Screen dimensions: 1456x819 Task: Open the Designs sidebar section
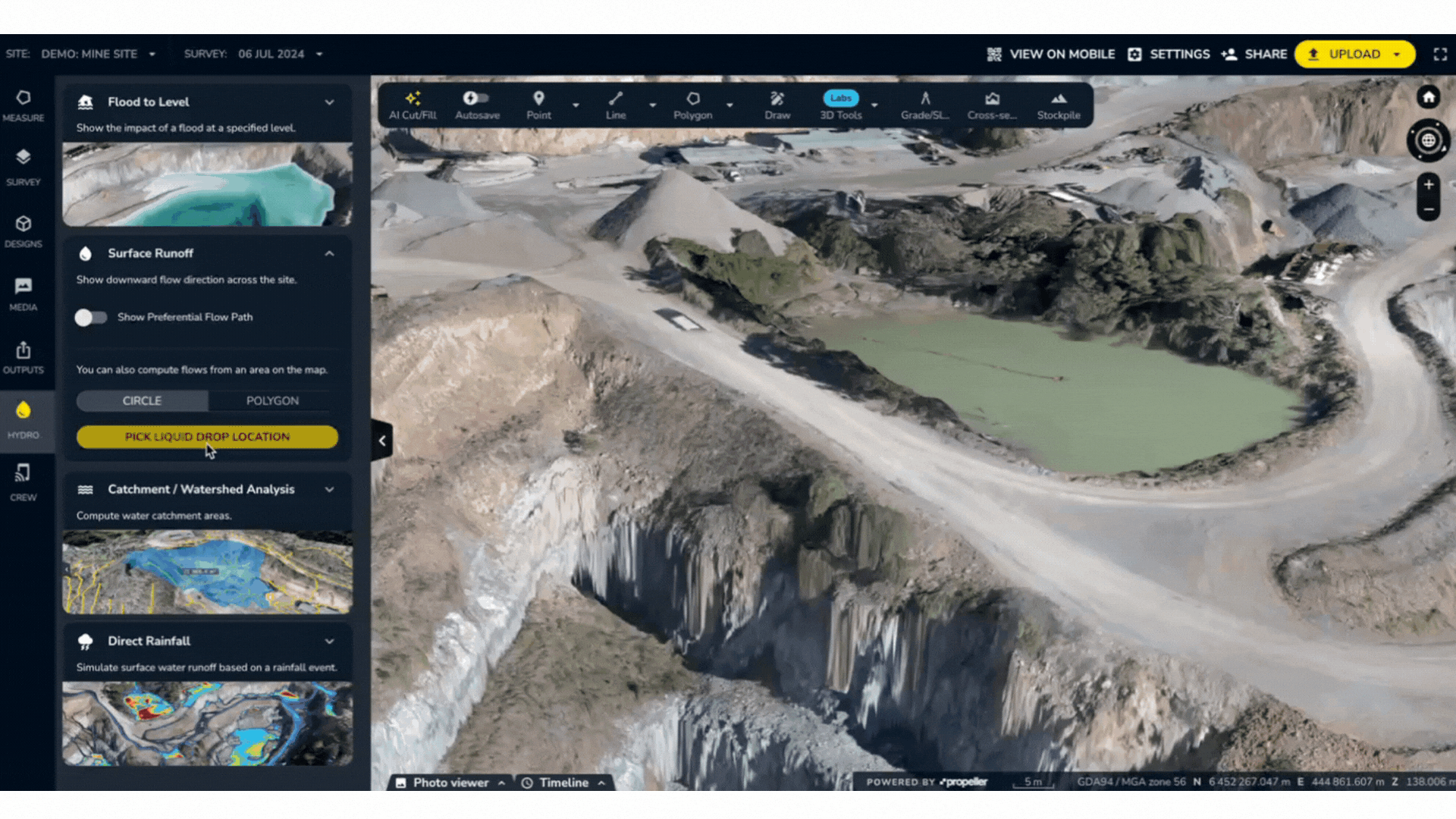(24, 231)
